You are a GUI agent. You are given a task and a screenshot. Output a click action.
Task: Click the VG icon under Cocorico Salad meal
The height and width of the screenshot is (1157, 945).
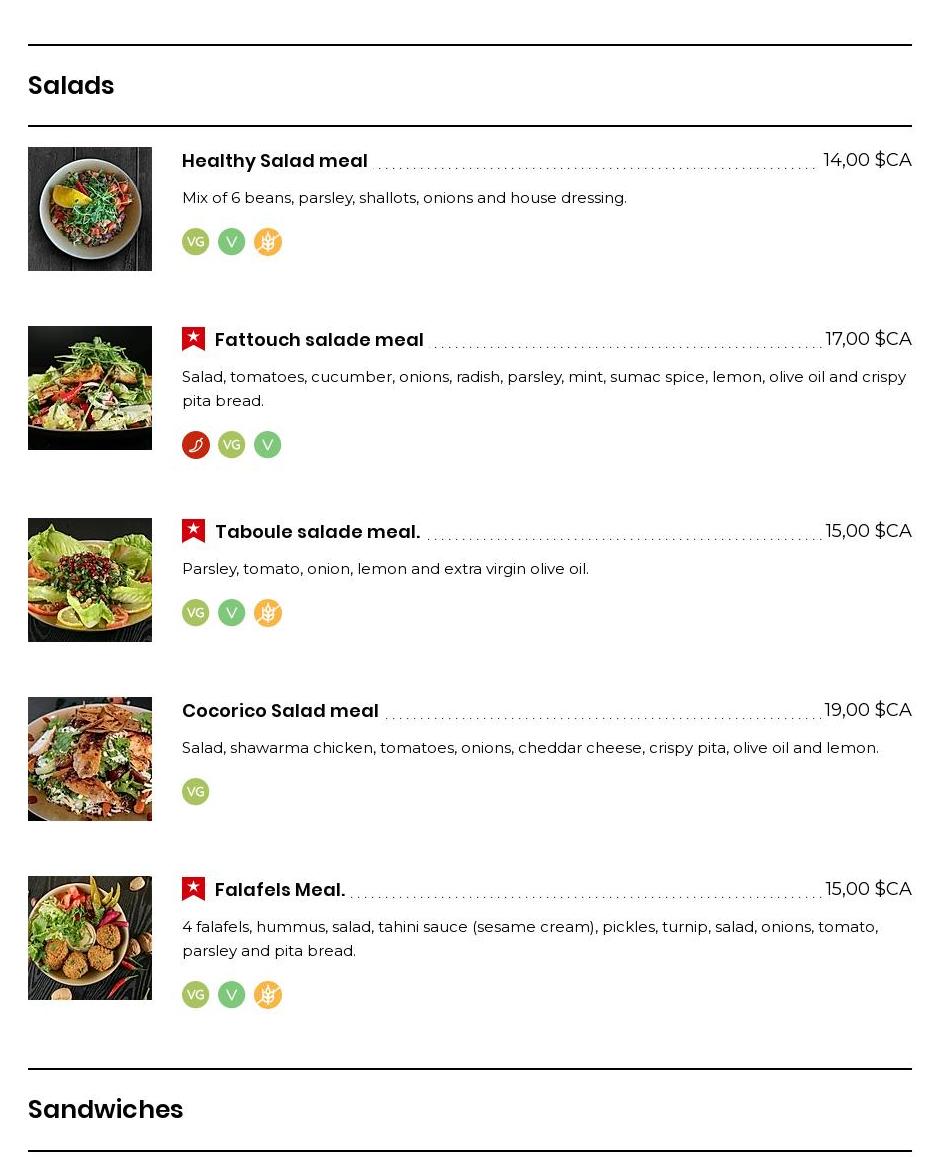[x=195, y=792]
